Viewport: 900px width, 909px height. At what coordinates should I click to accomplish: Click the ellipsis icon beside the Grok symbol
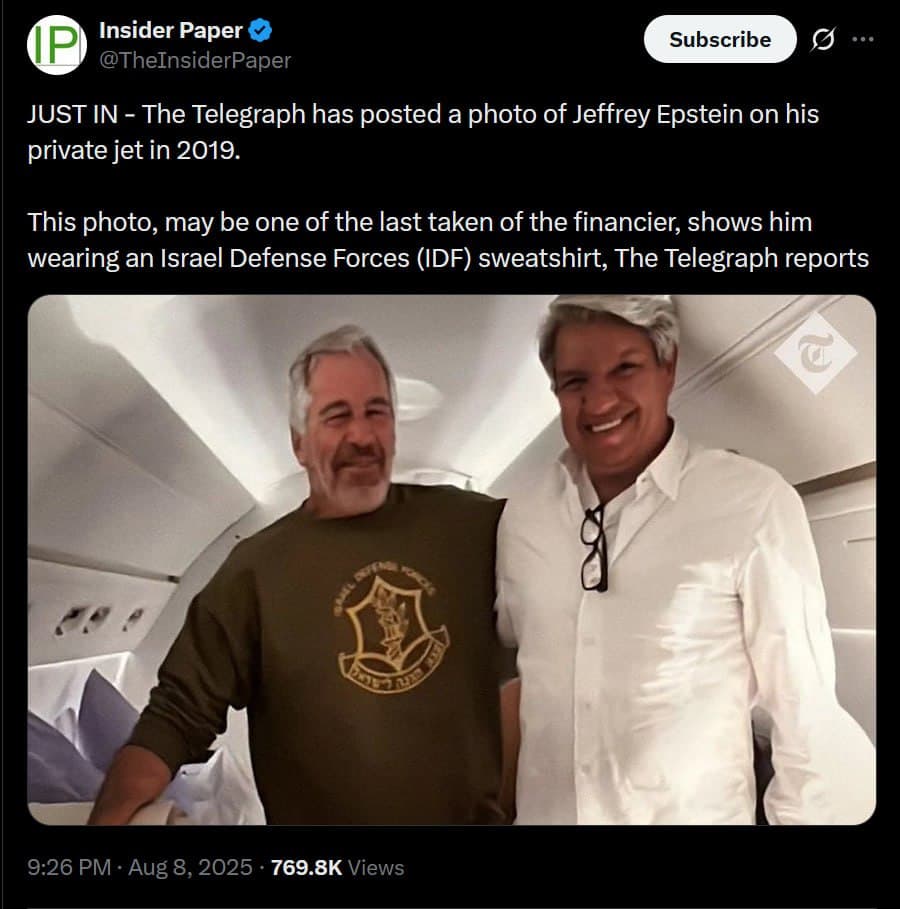pos(866,40)
